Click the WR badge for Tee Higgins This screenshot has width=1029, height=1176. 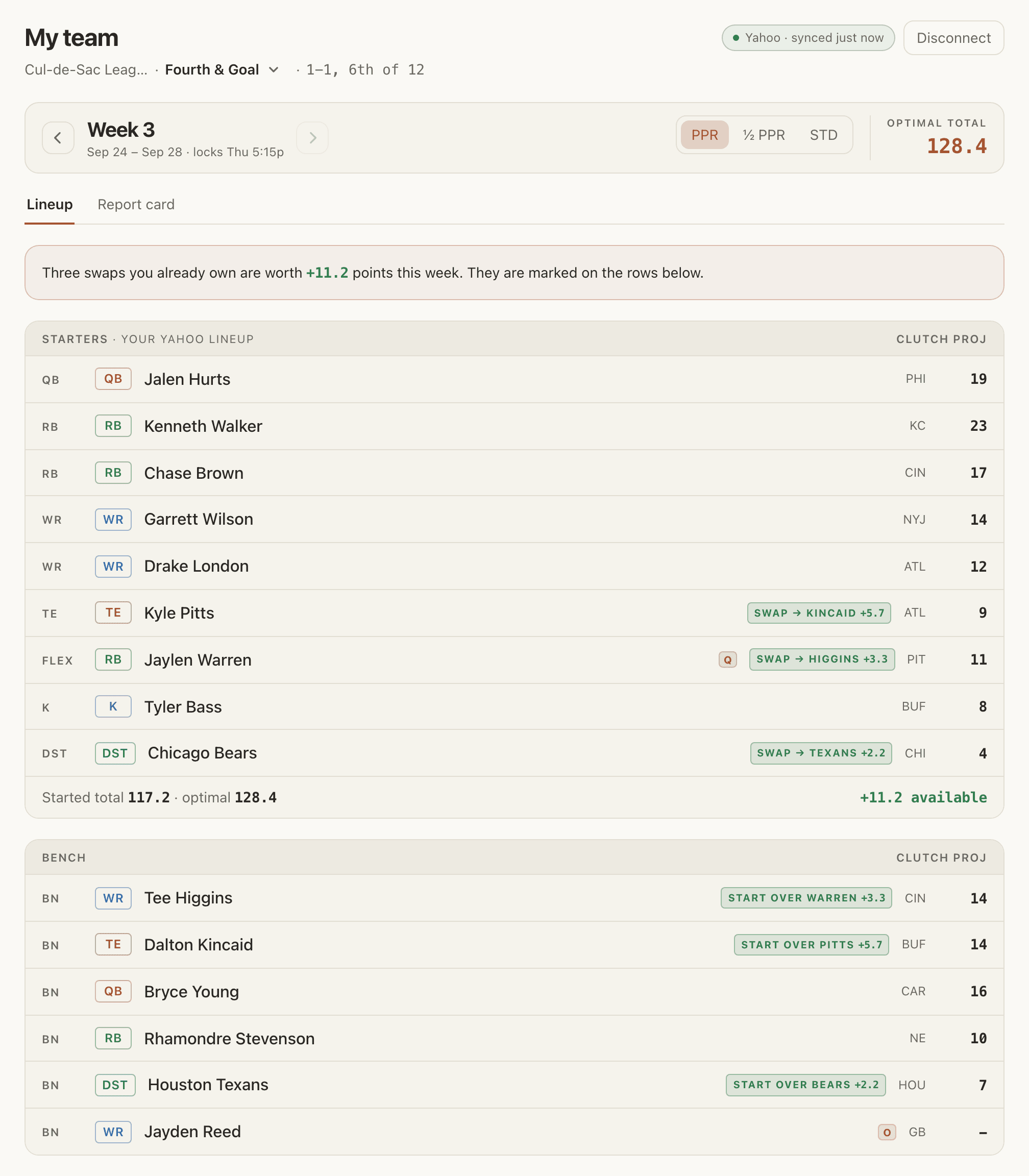click(x=113, y=898)
